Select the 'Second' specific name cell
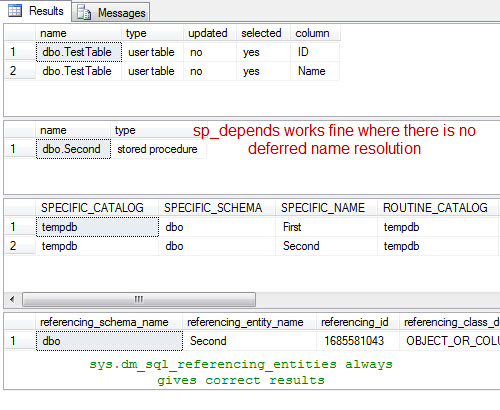This screenshot has height=410, width=500. tap(327, 246)
